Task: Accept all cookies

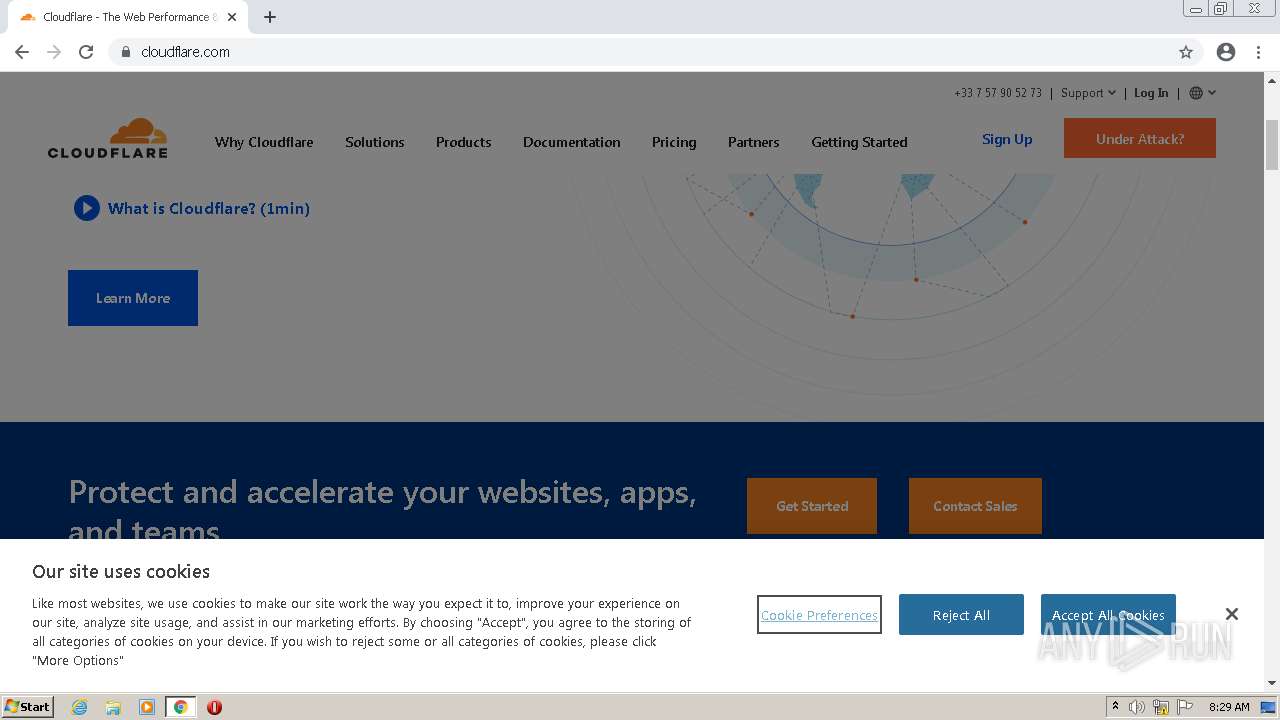Action: click(1108, 615)
